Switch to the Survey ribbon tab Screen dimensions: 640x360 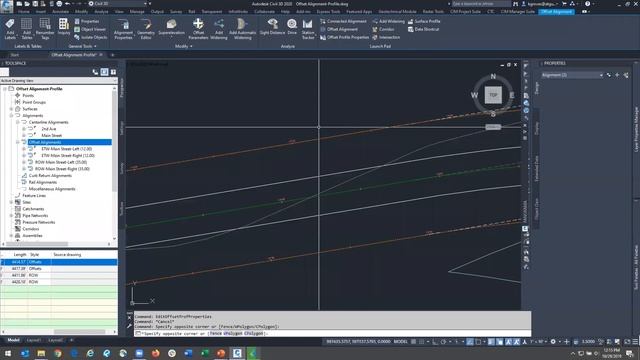(x=176, y=11)
